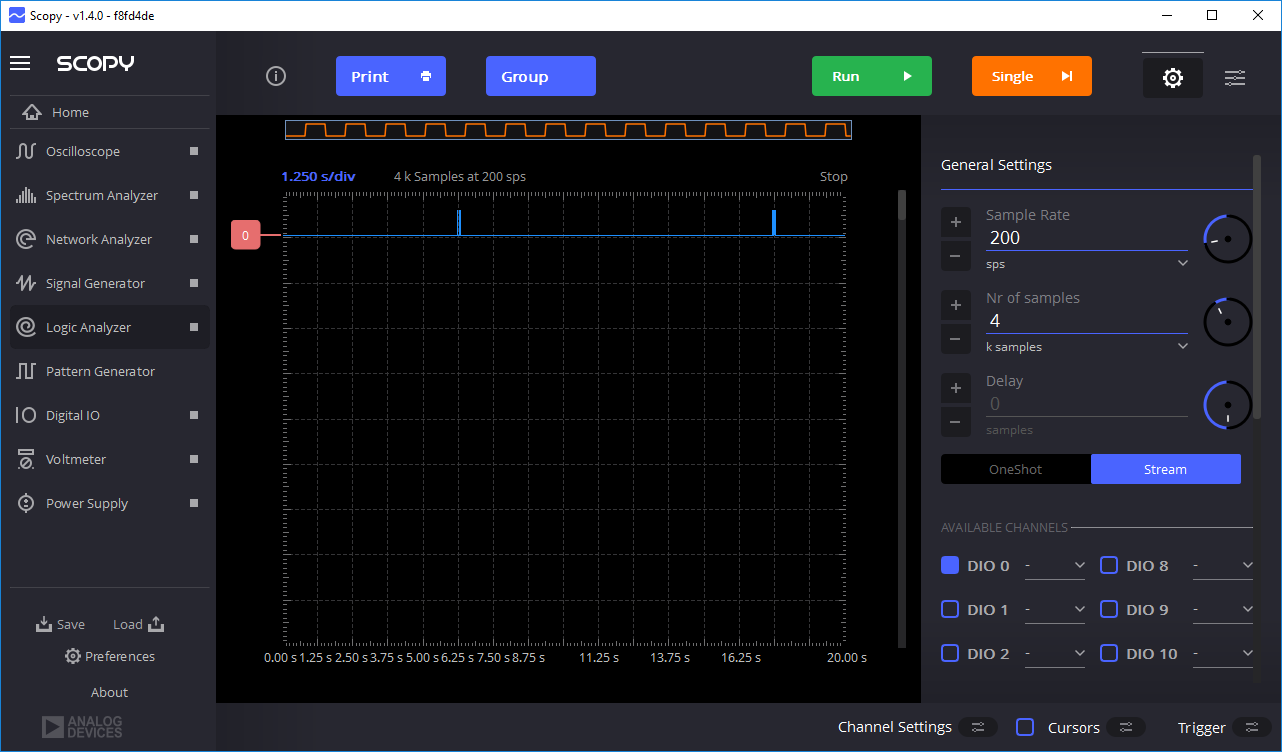Open the gear settings panel
1282x752 pixels.
tap(1173, 77)
